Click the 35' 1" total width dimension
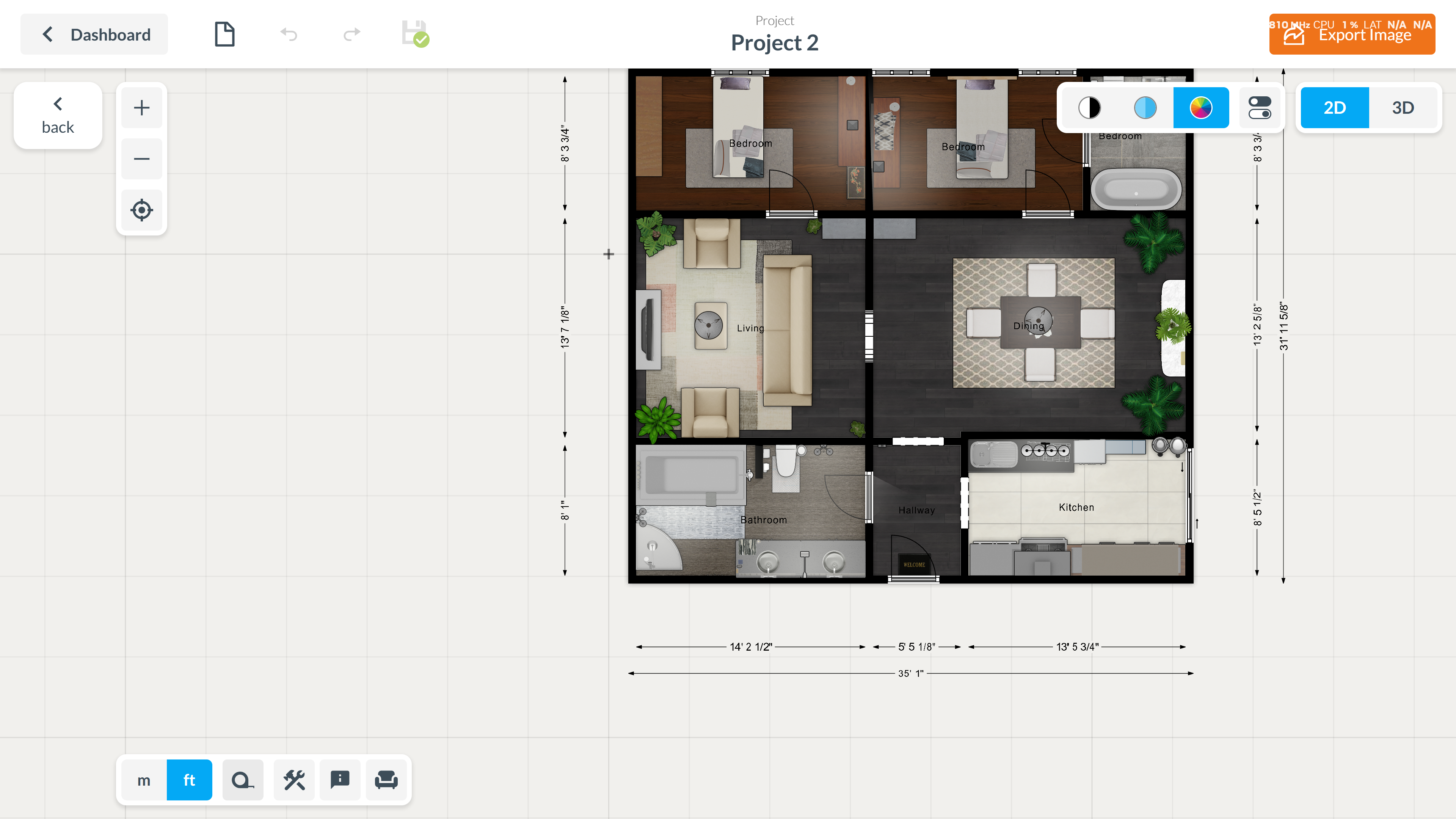Screen dimensions: 1456x819 click(910, 673)
